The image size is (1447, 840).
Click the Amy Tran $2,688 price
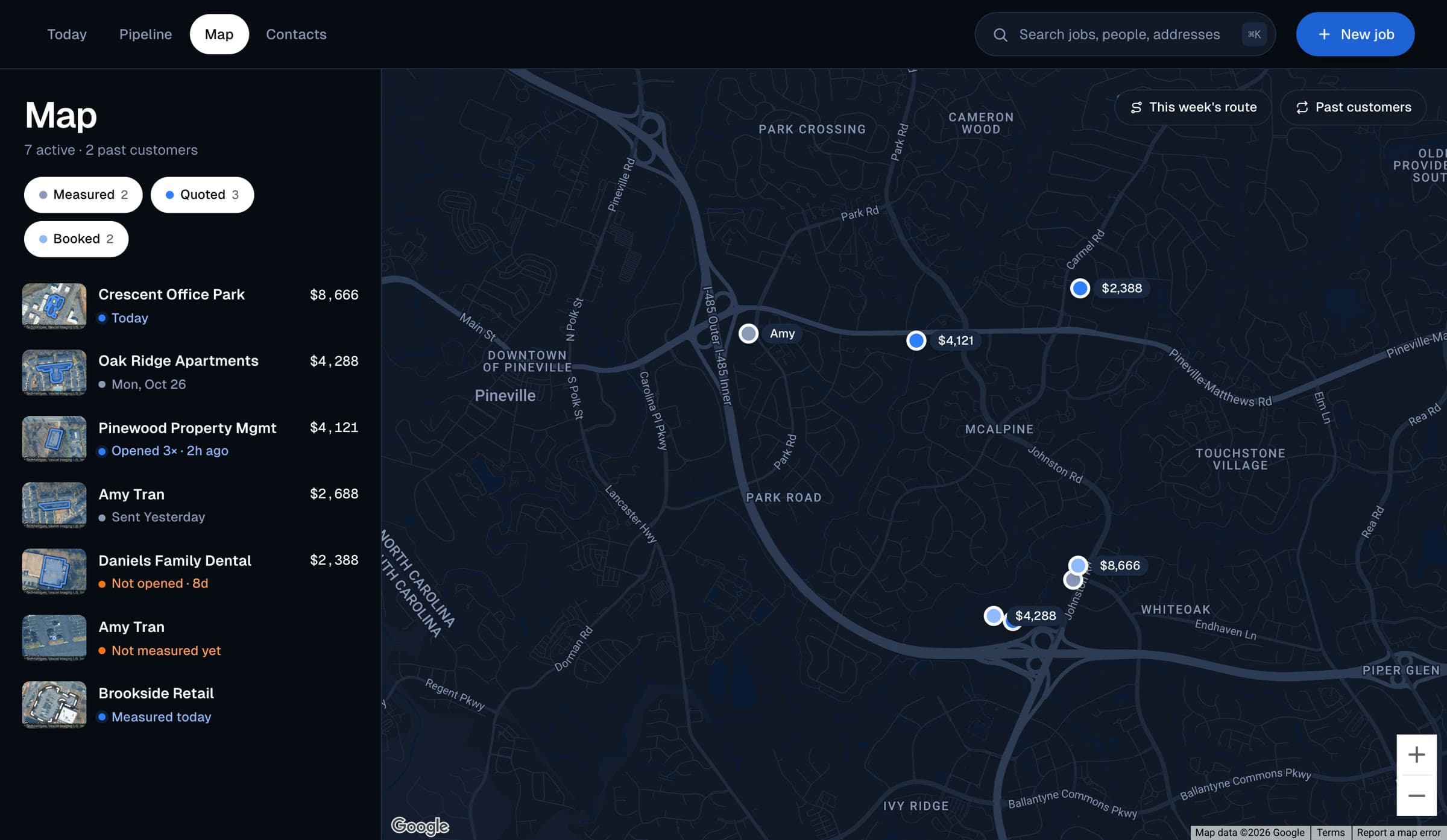[333, 494]
